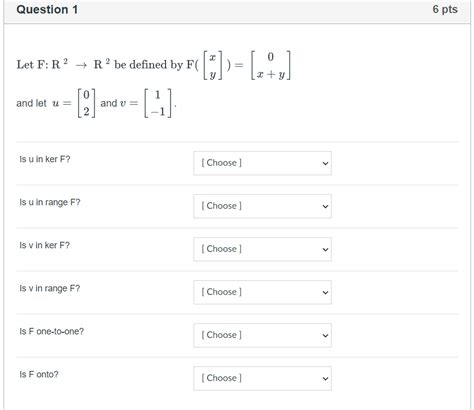The image size is (474, 410).
Task: Open the dropdown for 'Is F onto?'
Action: (262, 378)
